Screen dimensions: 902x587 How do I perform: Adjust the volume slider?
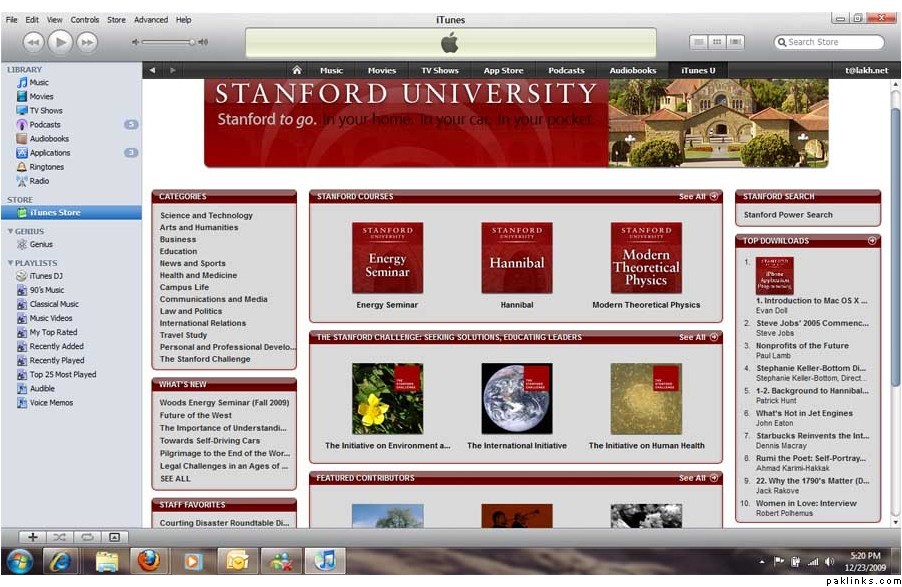[x=169, y=42]
